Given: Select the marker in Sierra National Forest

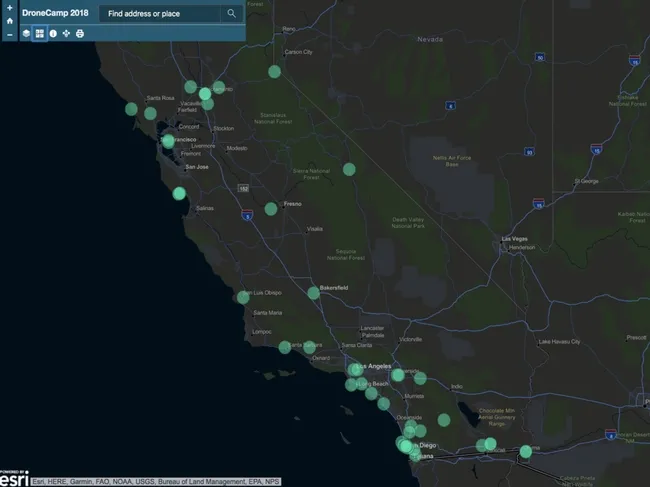Looking at the screenshot, I should (349, 169).
